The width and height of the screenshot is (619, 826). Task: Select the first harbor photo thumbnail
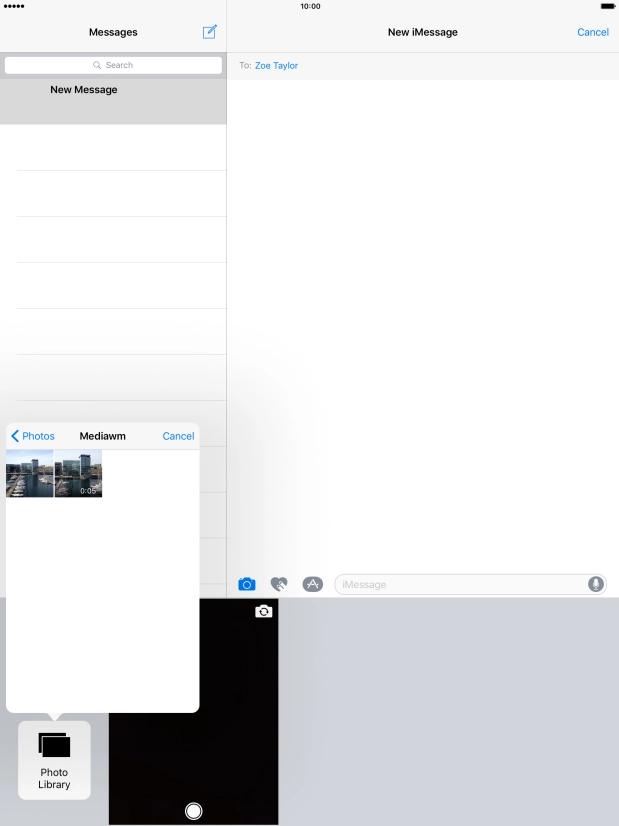[30, 474]
